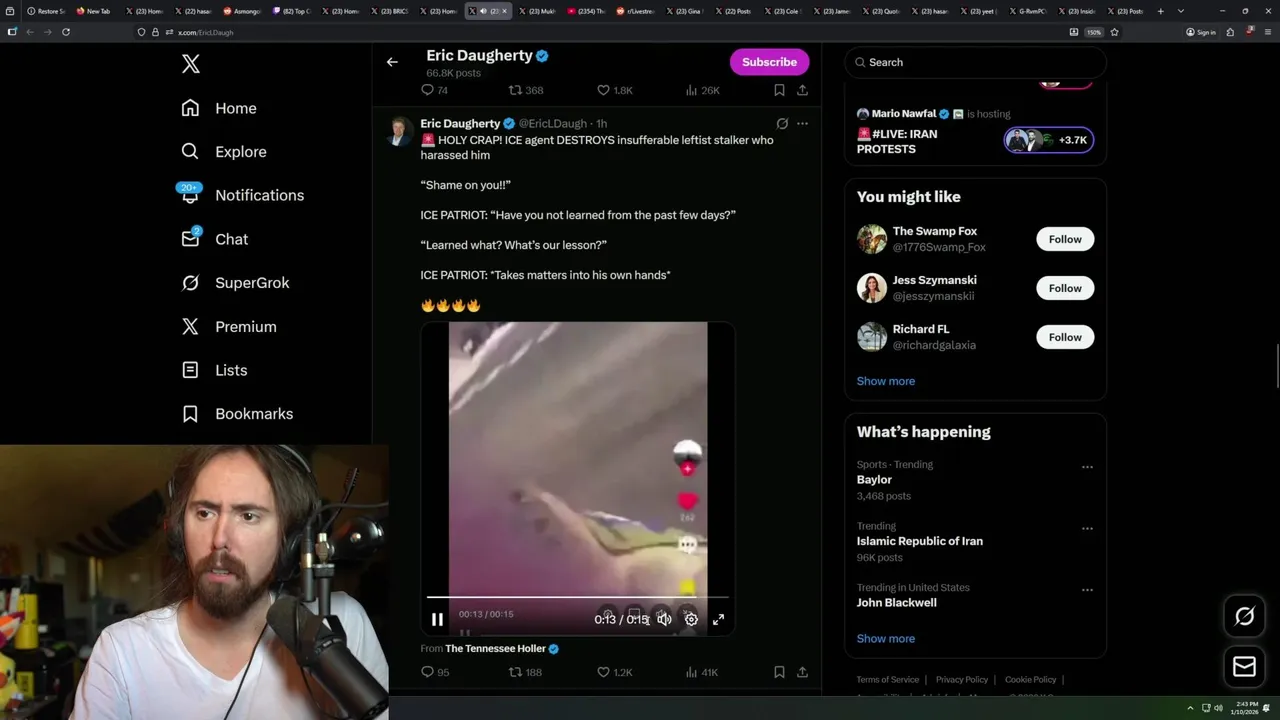Switch to the BRICS tab
1280x720 pixels.
pos(387,11)
